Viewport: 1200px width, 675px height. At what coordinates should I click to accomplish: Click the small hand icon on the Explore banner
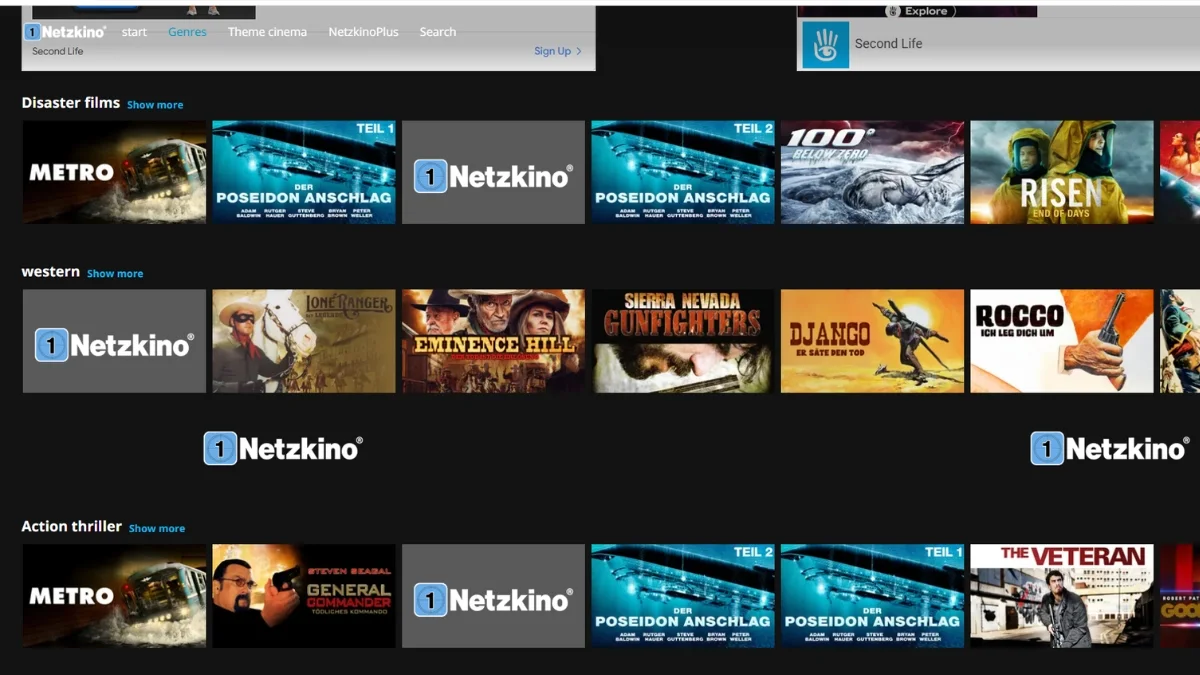coord(891,11)
